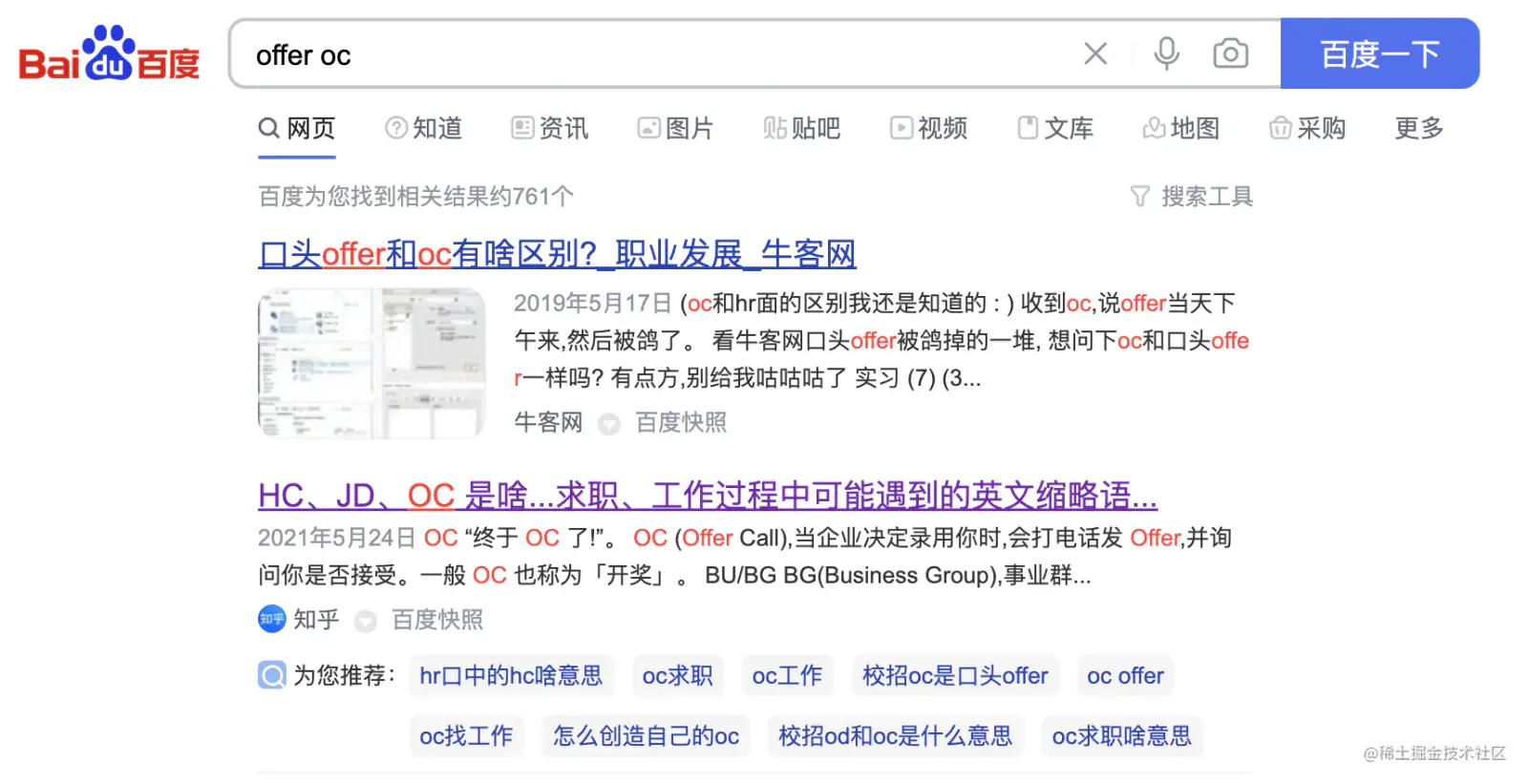The height and width of the screenshot is (784, 1528).
Task: Select suggestion "oc求职"
Action: pos(678,676)
